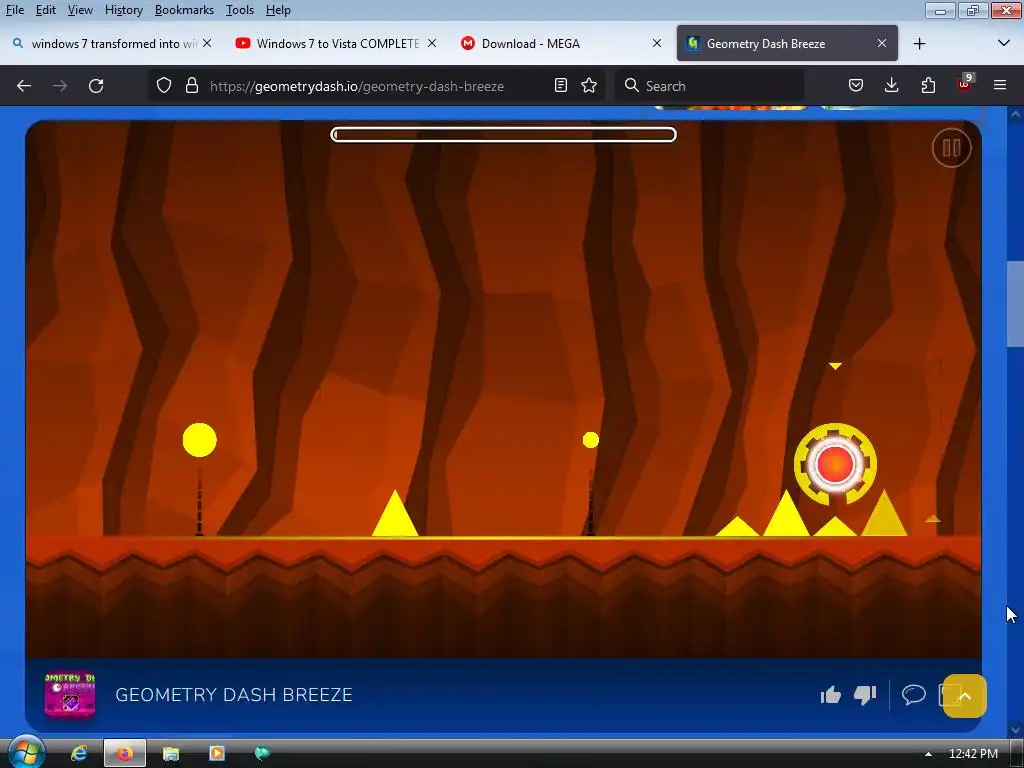1024x768 pixels.
Task: Click the yellow scroll-to-top arrow button
Action: pyautogui.click(x=965, y=696)
